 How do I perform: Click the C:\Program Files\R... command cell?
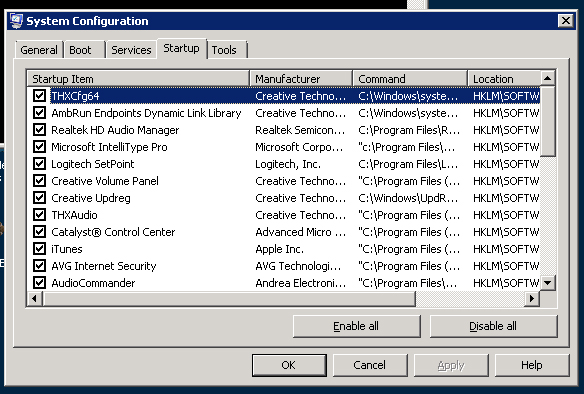(x=409, y=130)
